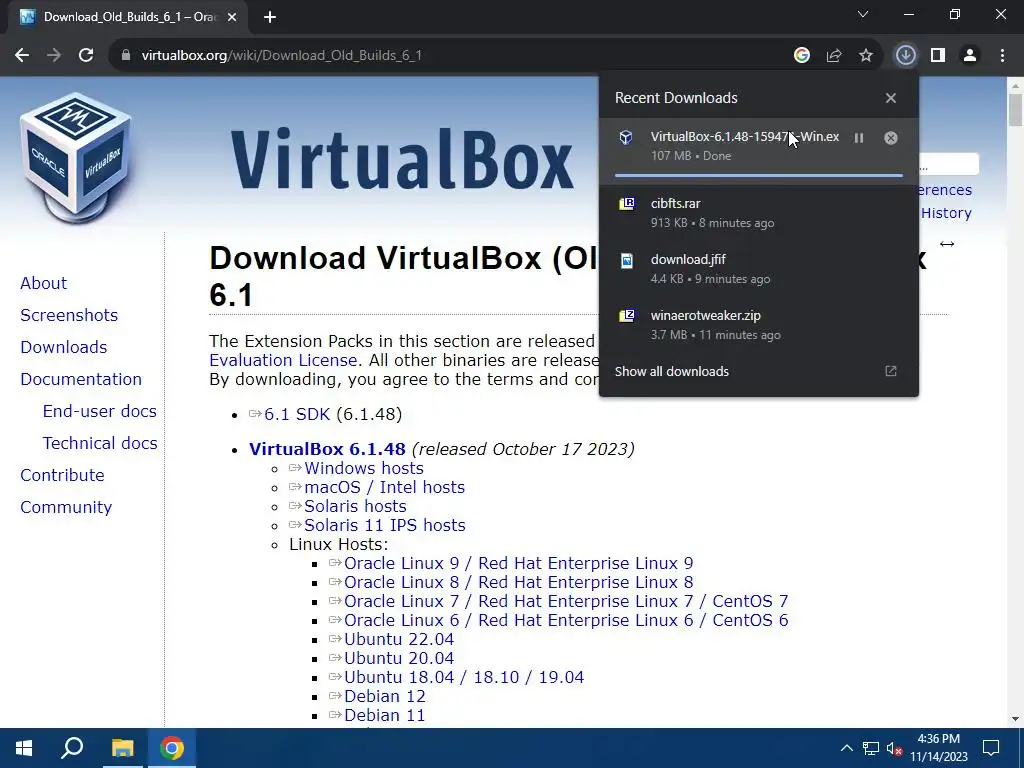Close the Recent Downloads popup
The image size is (1024, 768).
click(x=891, y=98)
